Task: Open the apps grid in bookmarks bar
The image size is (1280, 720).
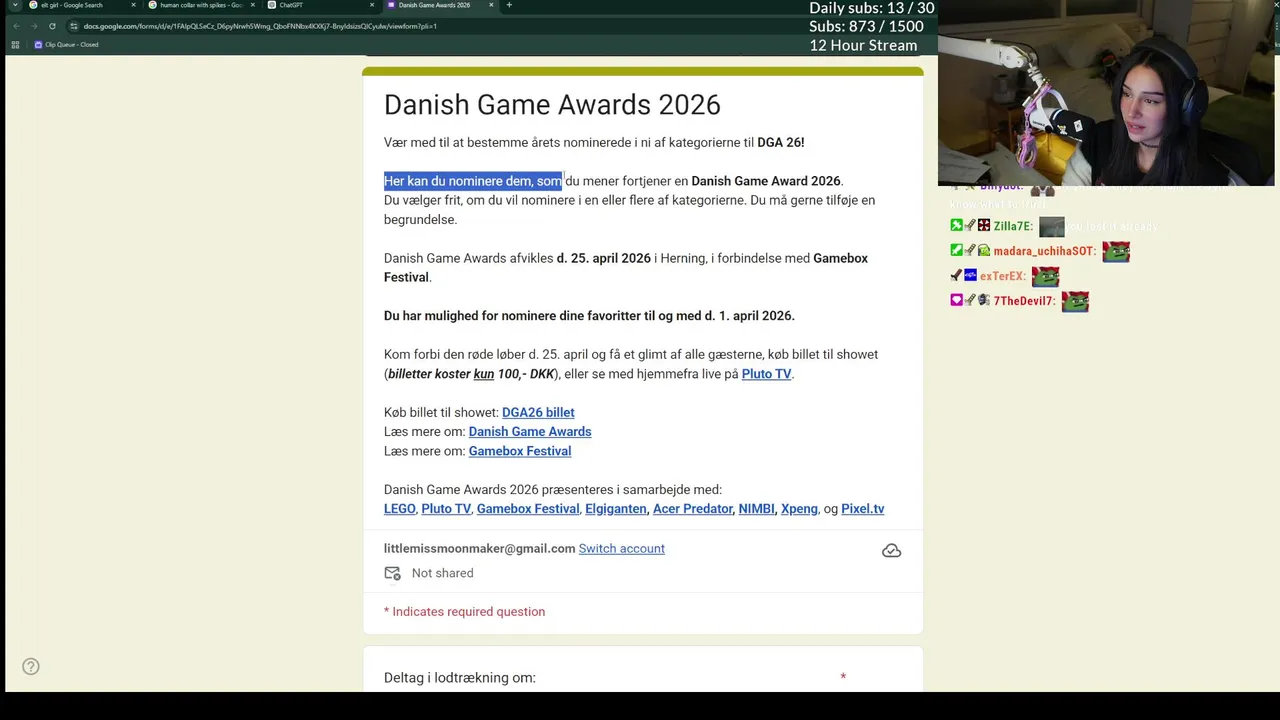Action: [x=15, y=45]
